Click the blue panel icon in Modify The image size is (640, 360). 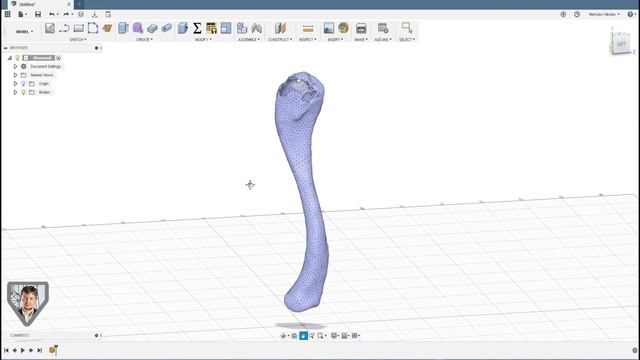click(226, 28)
